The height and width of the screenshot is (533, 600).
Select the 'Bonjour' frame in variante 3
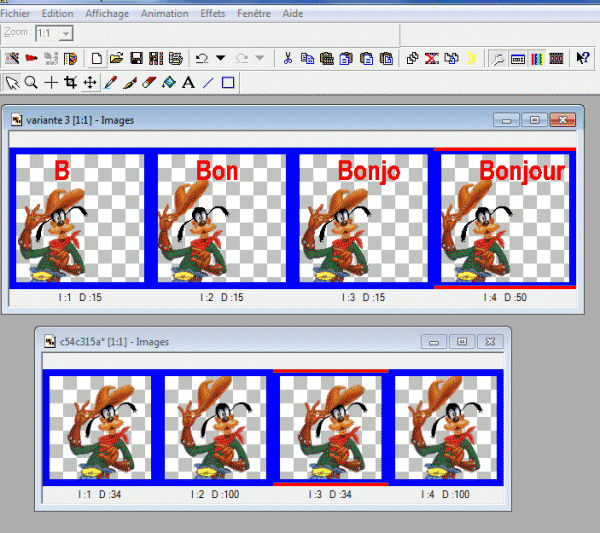click(505, 218)
